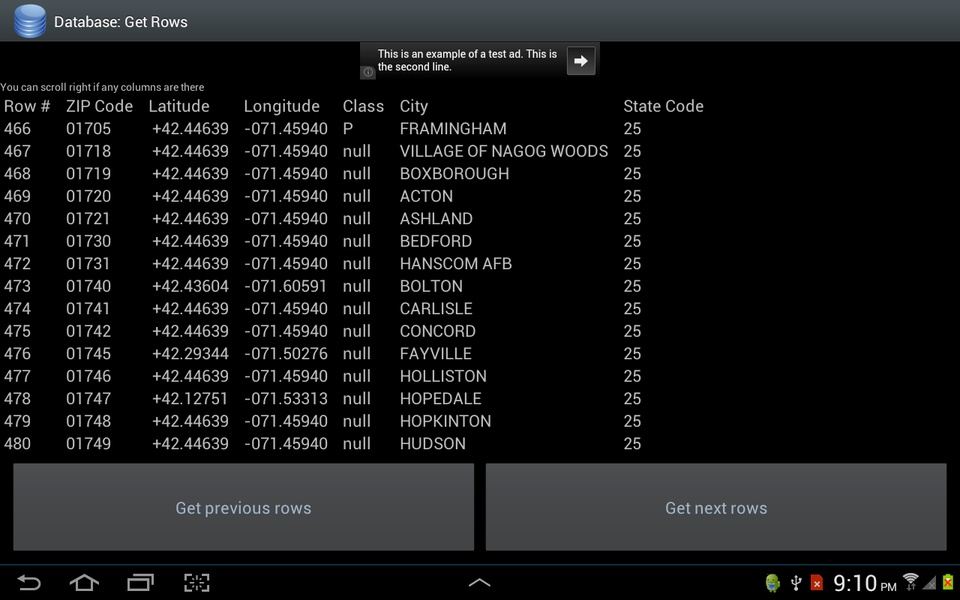Click ZIP code 01745
960x600 pixels.
[x=88, y=354]
